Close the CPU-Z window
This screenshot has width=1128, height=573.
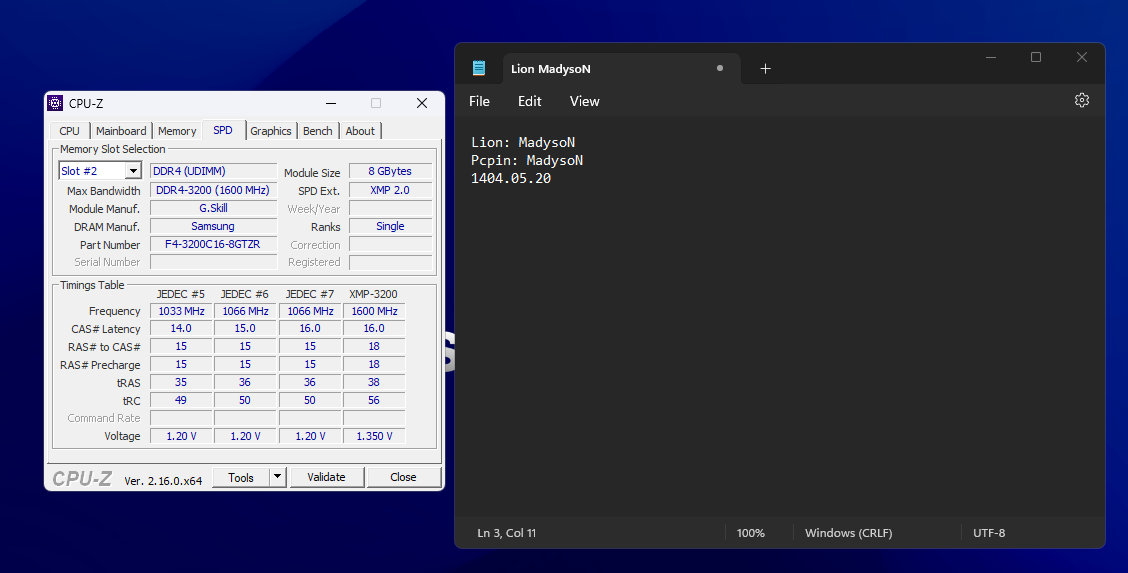[422, 103]
